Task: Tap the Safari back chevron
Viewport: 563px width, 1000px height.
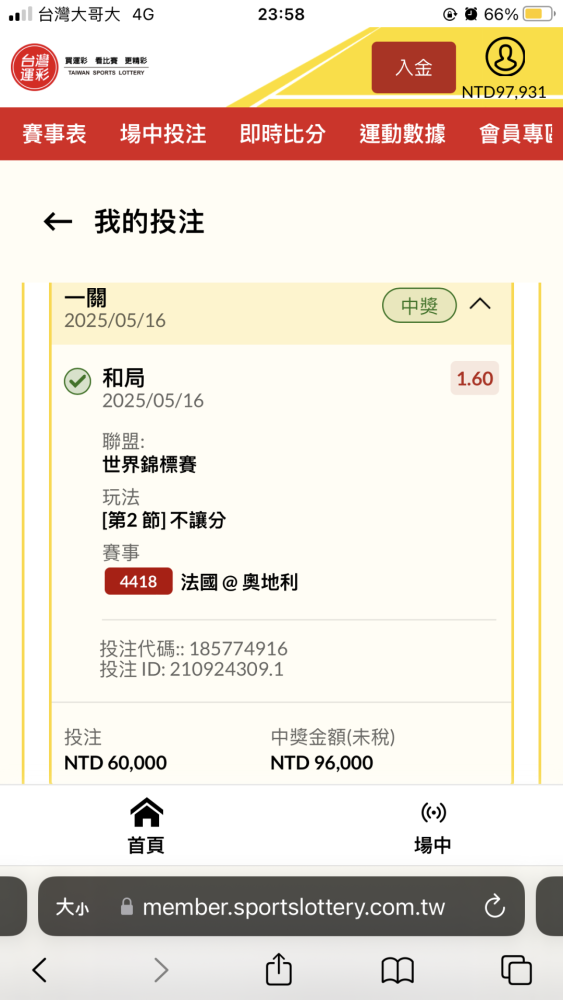Action: click(40, 970)
